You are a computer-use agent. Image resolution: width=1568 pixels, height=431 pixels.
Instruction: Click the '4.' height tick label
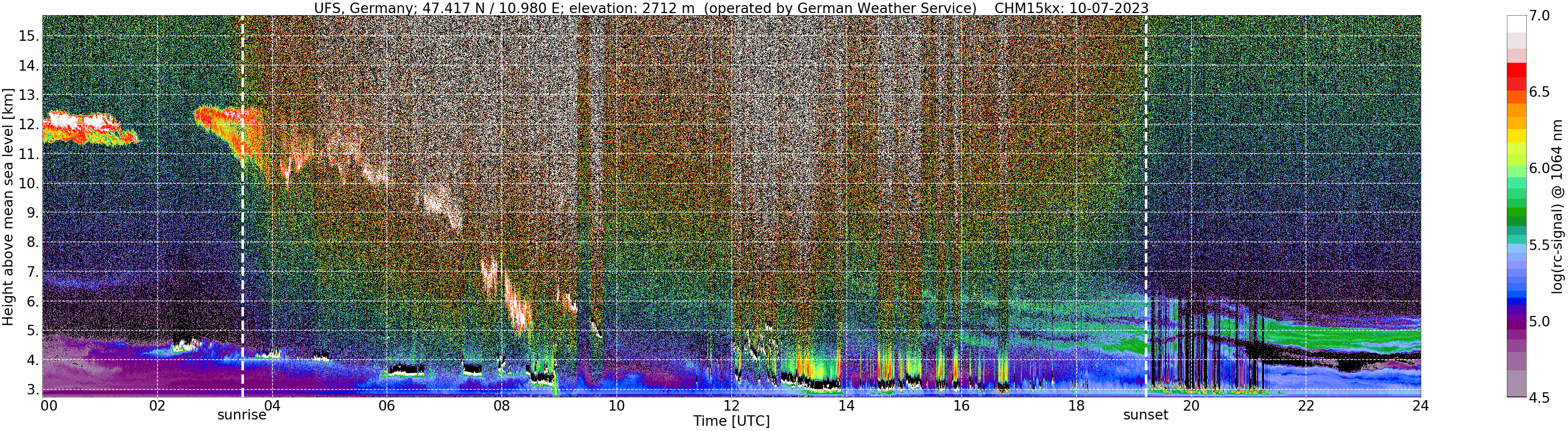coord(33,360)
